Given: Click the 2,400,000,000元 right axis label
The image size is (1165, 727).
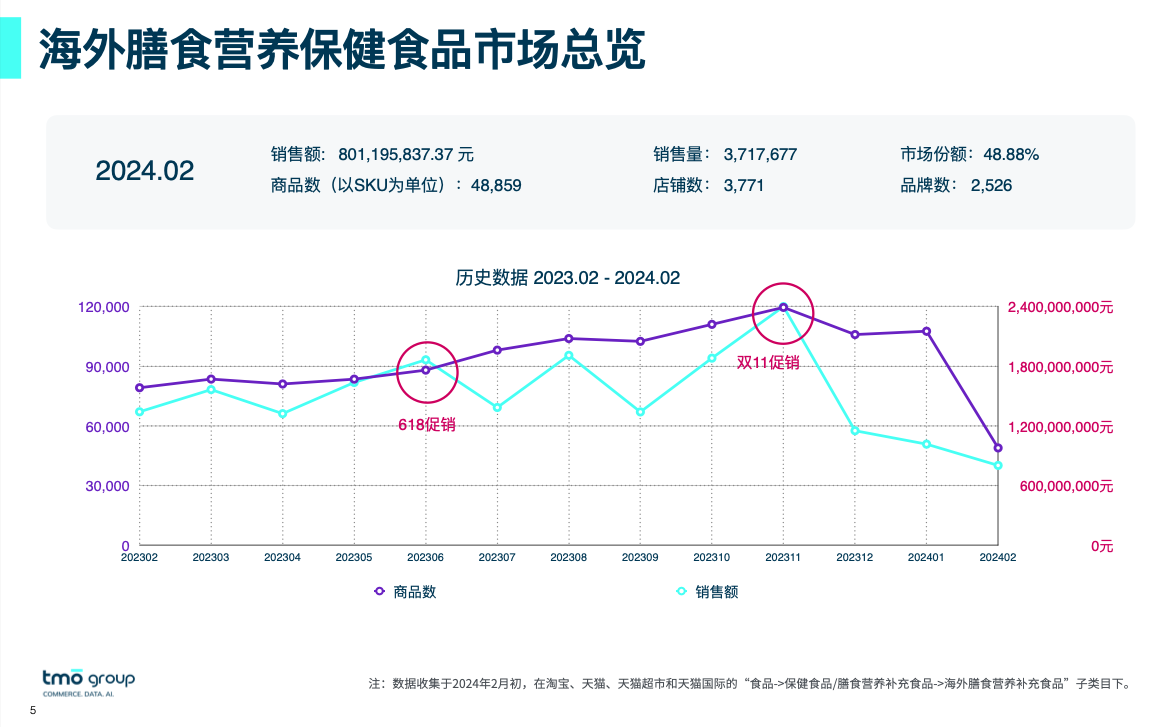Looking at the screenshot, I should click(x=1060, y=308).
